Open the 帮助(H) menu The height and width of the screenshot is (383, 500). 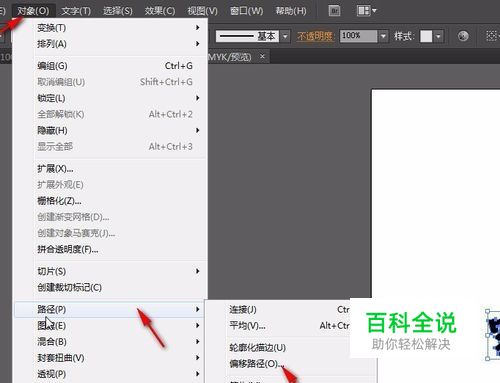(x=291, y=11)
